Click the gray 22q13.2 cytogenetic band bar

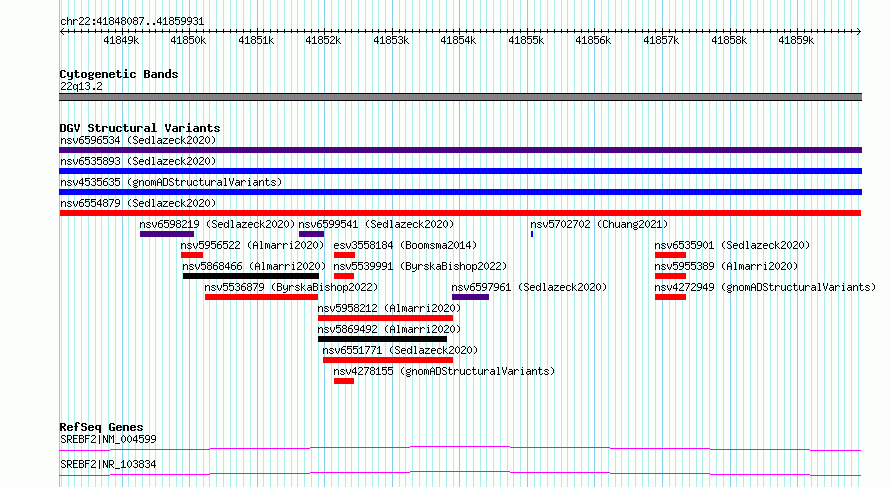pos(460,97)
